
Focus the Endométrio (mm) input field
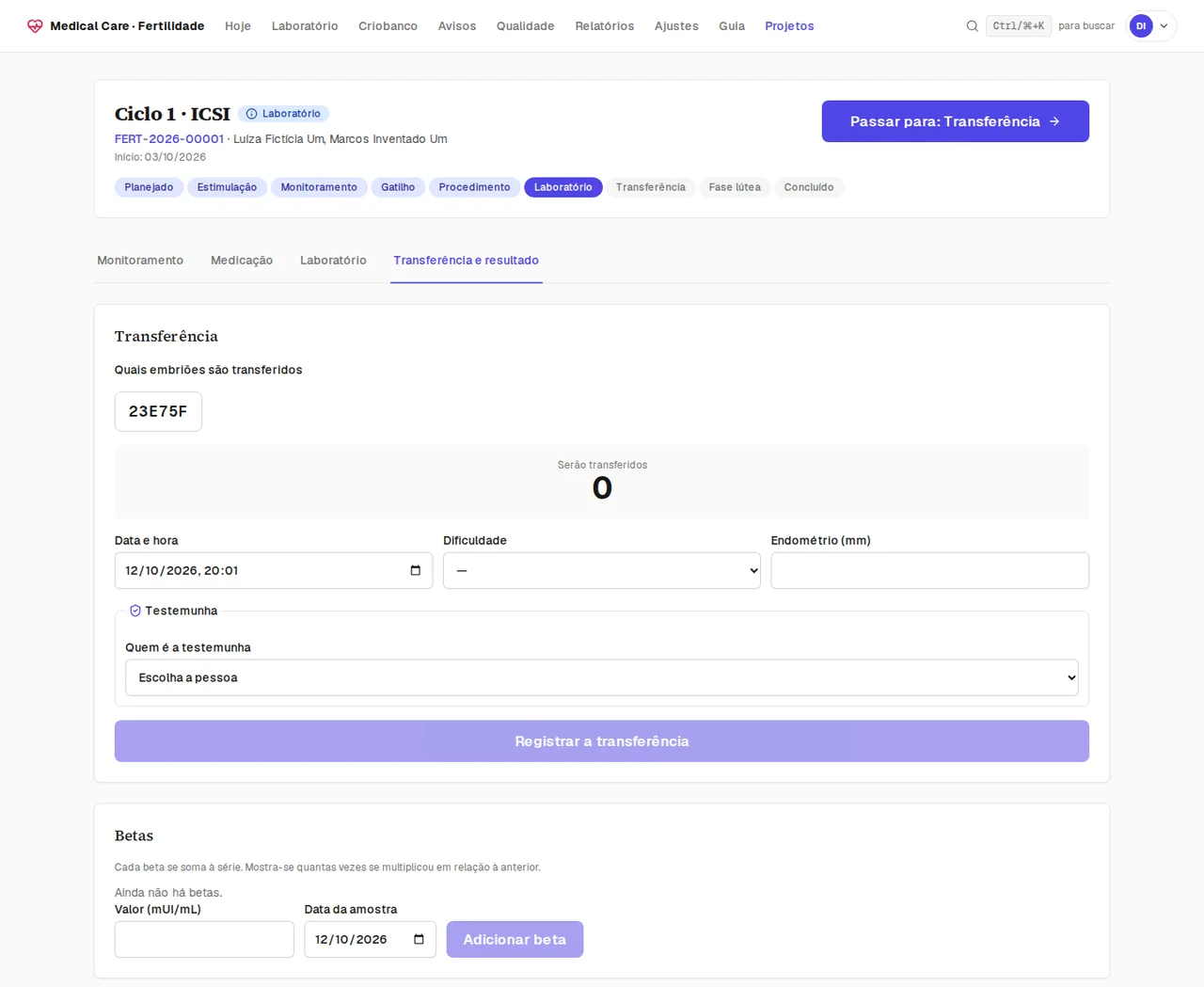[x=930, y=570]
